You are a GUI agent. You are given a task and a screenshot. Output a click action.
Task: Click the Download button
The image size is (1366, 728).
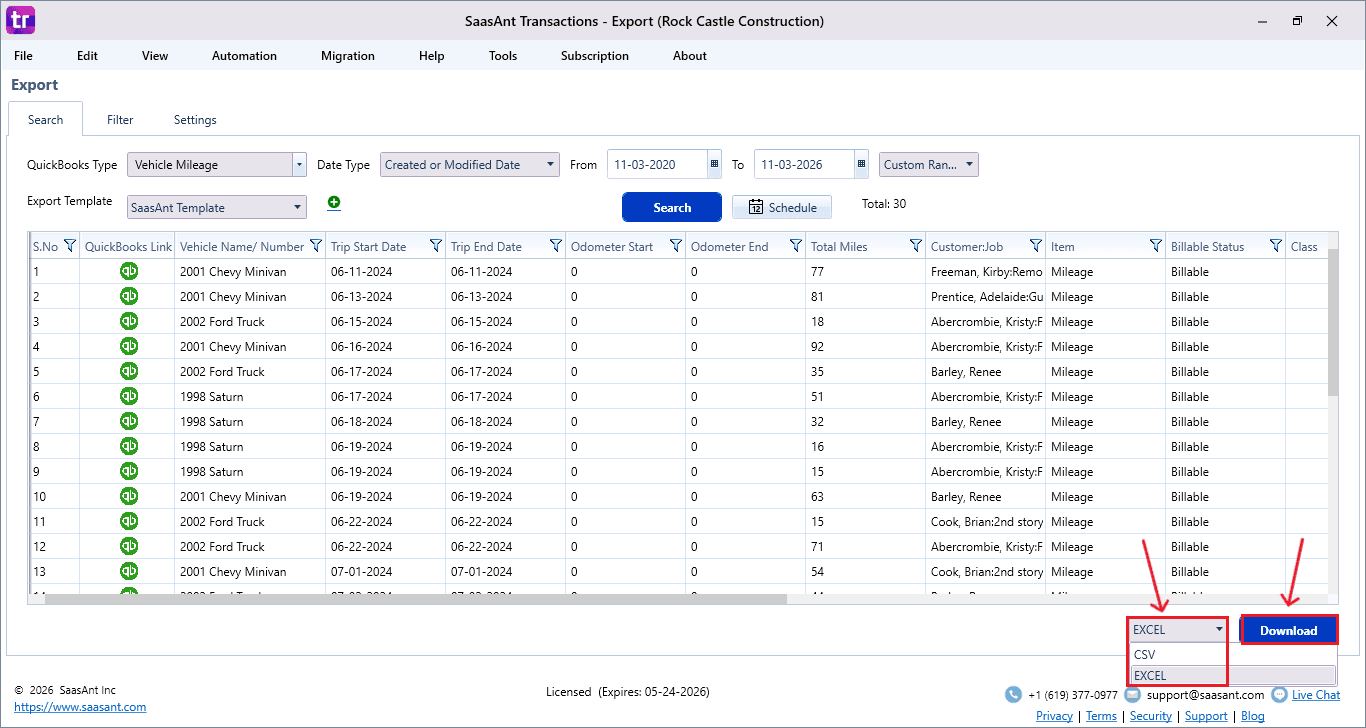[x=1288, y=630]
